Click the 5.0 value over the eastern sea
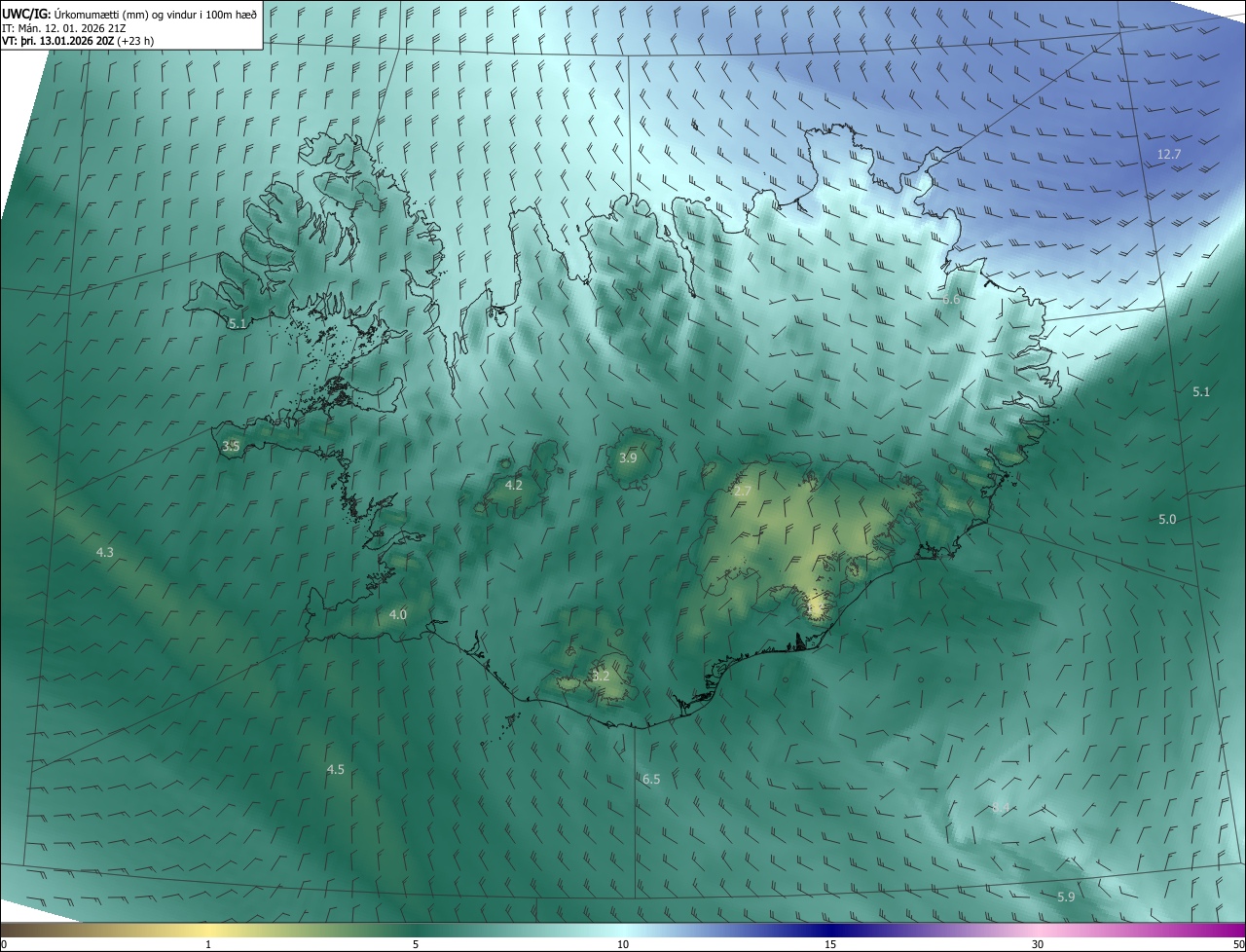Screen dimensions: 1246x952 coord(1167,520)
